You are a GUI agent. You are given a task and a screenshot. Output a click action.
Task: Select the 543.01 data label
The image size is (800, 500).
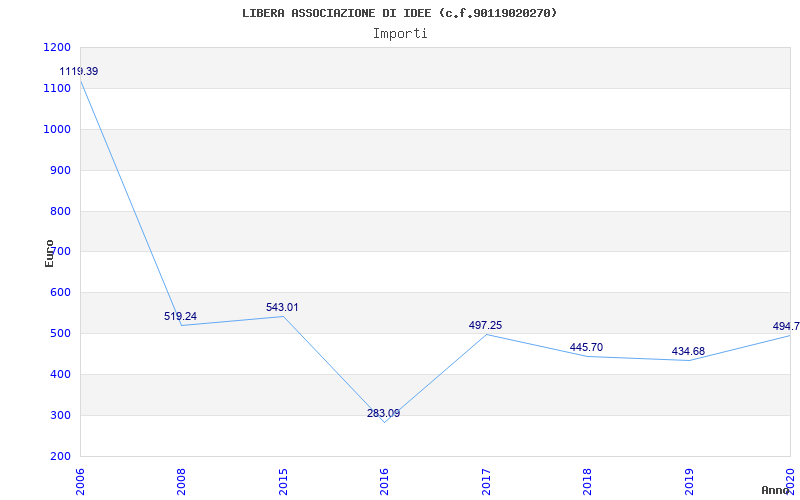pyautogui.click(x=282, y=308)
